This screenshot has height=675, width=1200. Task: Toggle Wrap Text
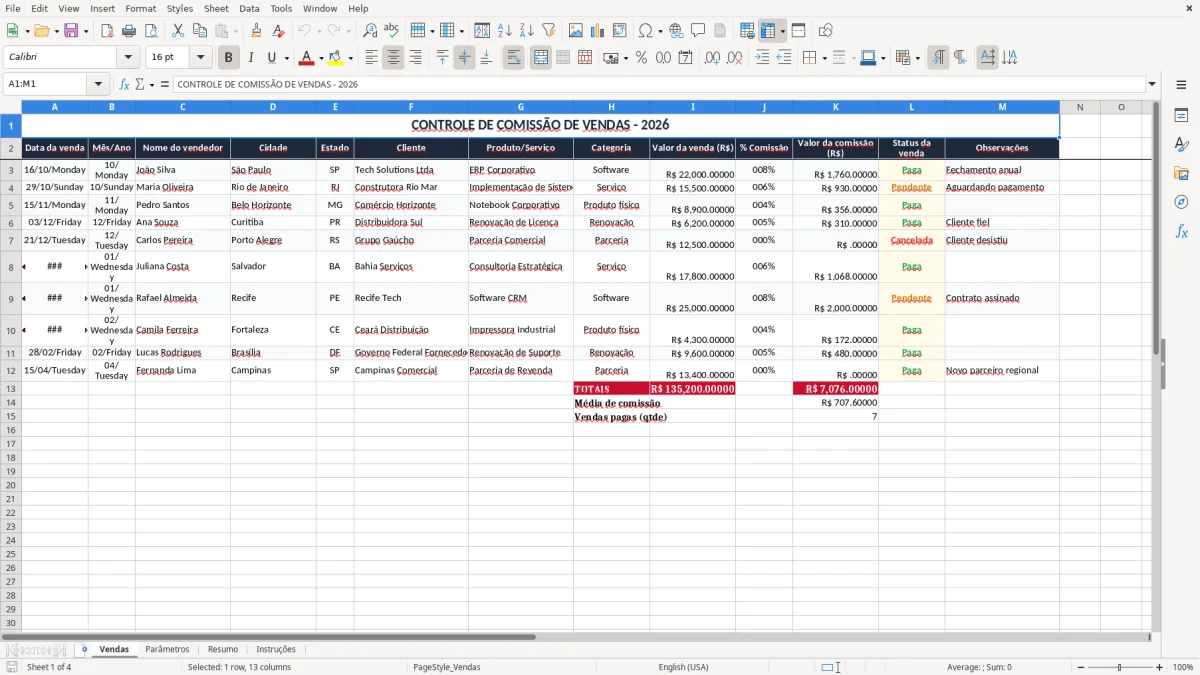point(513,58)
